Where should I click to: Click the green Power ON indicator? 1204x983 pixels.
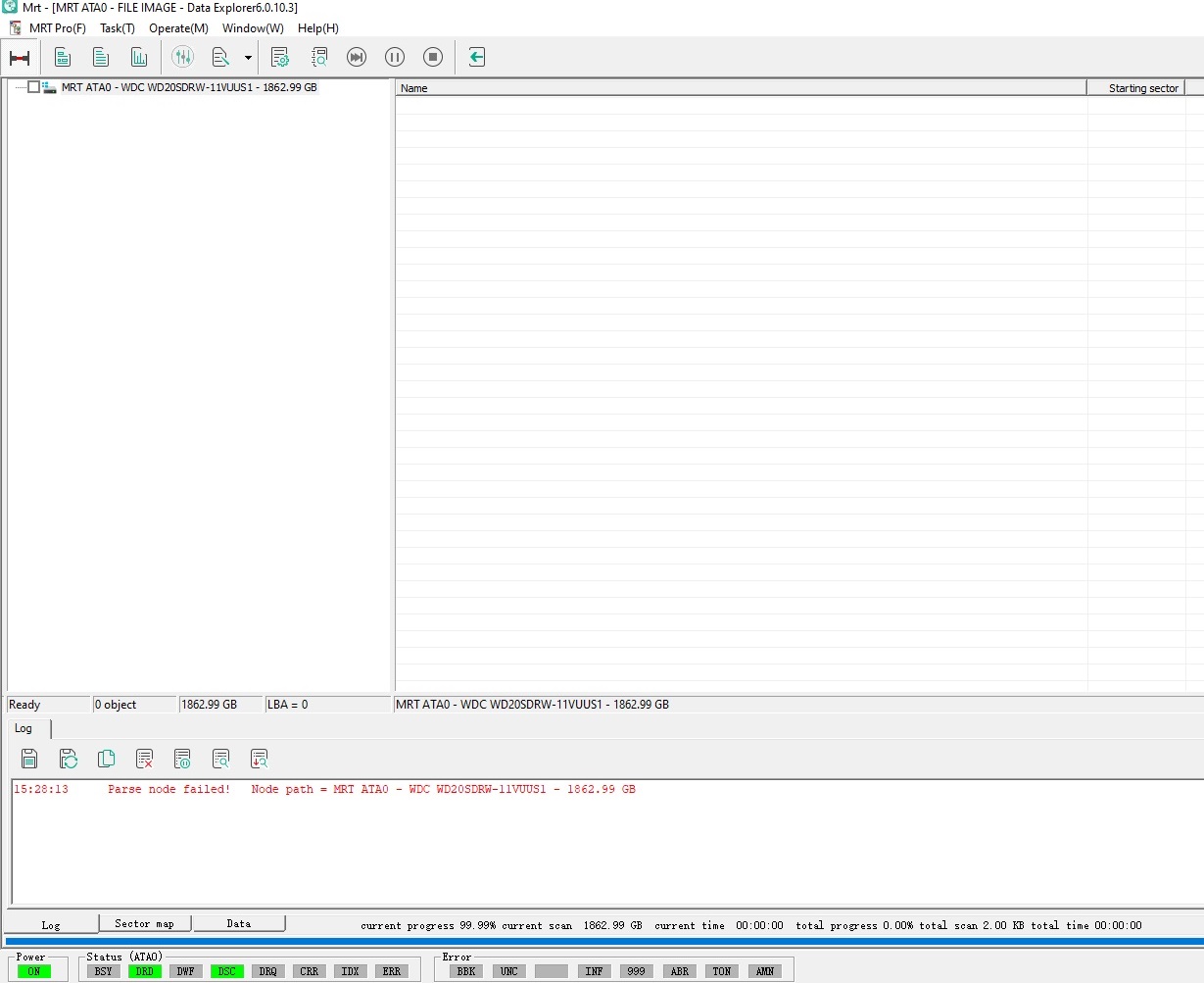coord(34,971)
